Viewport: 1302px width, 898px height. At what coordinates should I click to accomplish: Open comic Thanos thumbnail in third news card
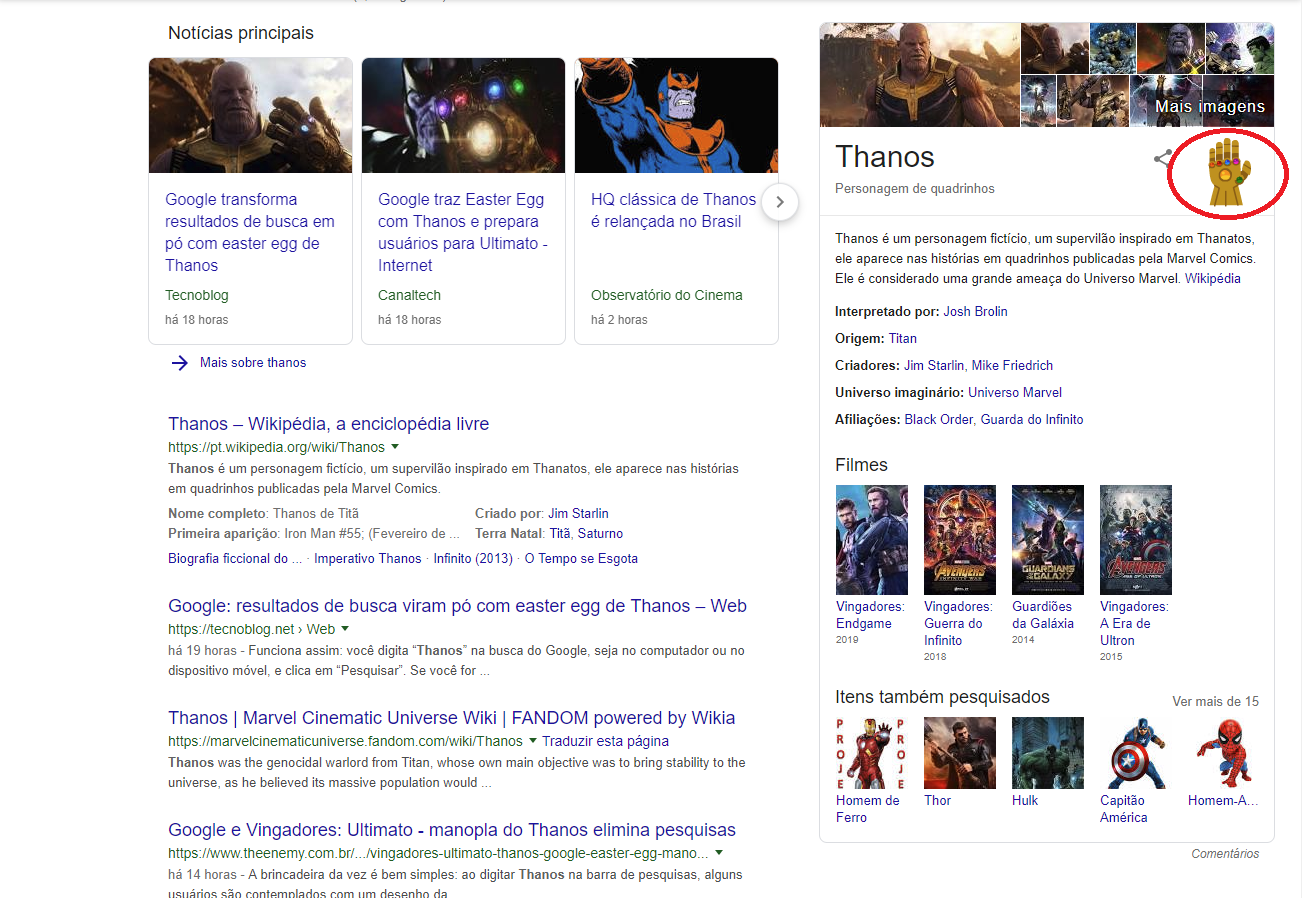click(x=676, y=115)
